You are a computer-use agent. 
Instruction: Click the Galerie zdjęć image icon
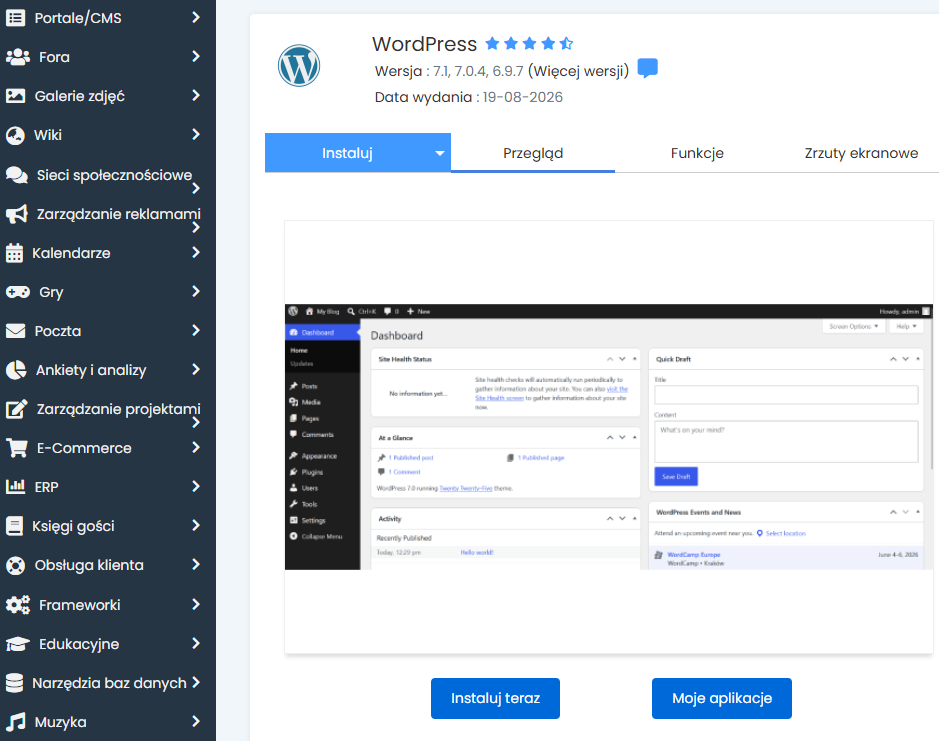pyautogui.click(x=15, y=96)
